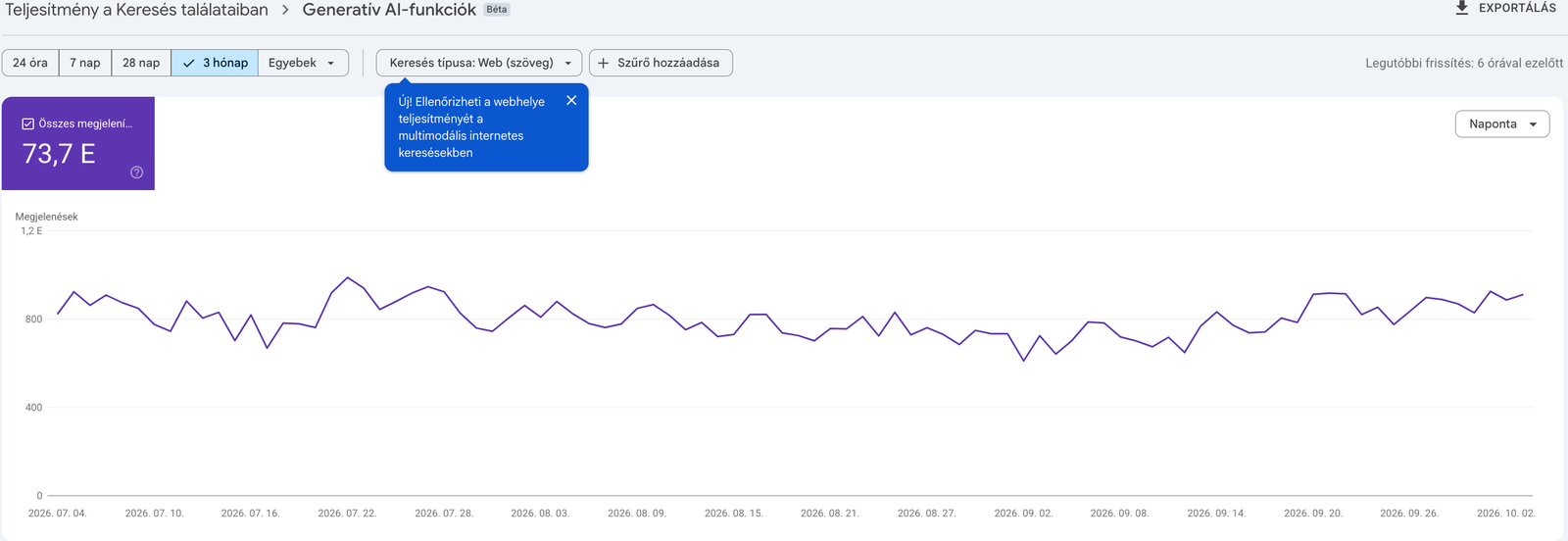
Task: Click the help icon on the Összes megjelenítés card
Action: click(136, 172)
